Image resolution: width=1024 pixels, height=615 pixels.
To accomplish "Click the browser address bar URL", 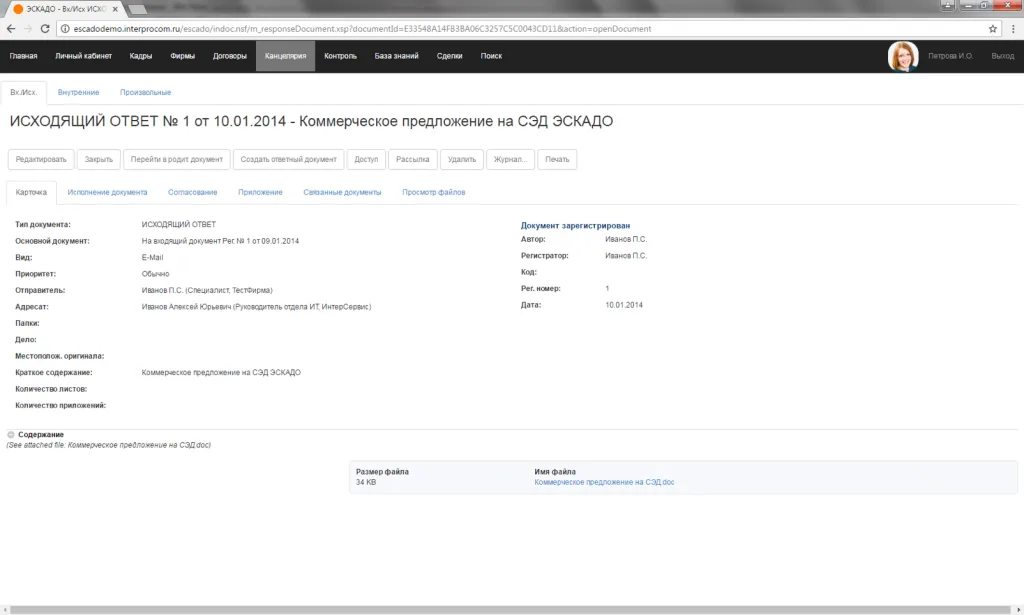I will 400,29.
